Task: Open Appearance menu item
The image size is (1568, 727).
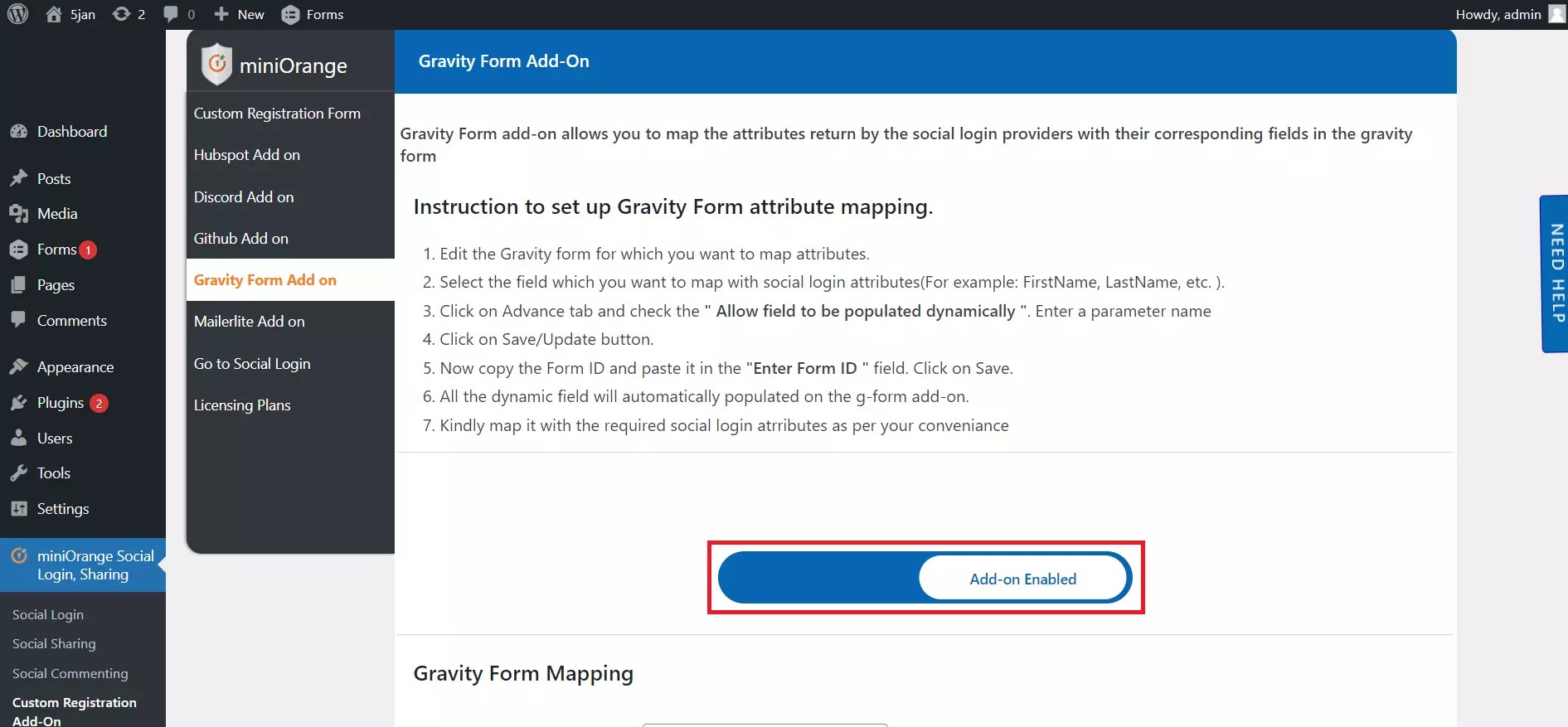Action: point(83,366)
